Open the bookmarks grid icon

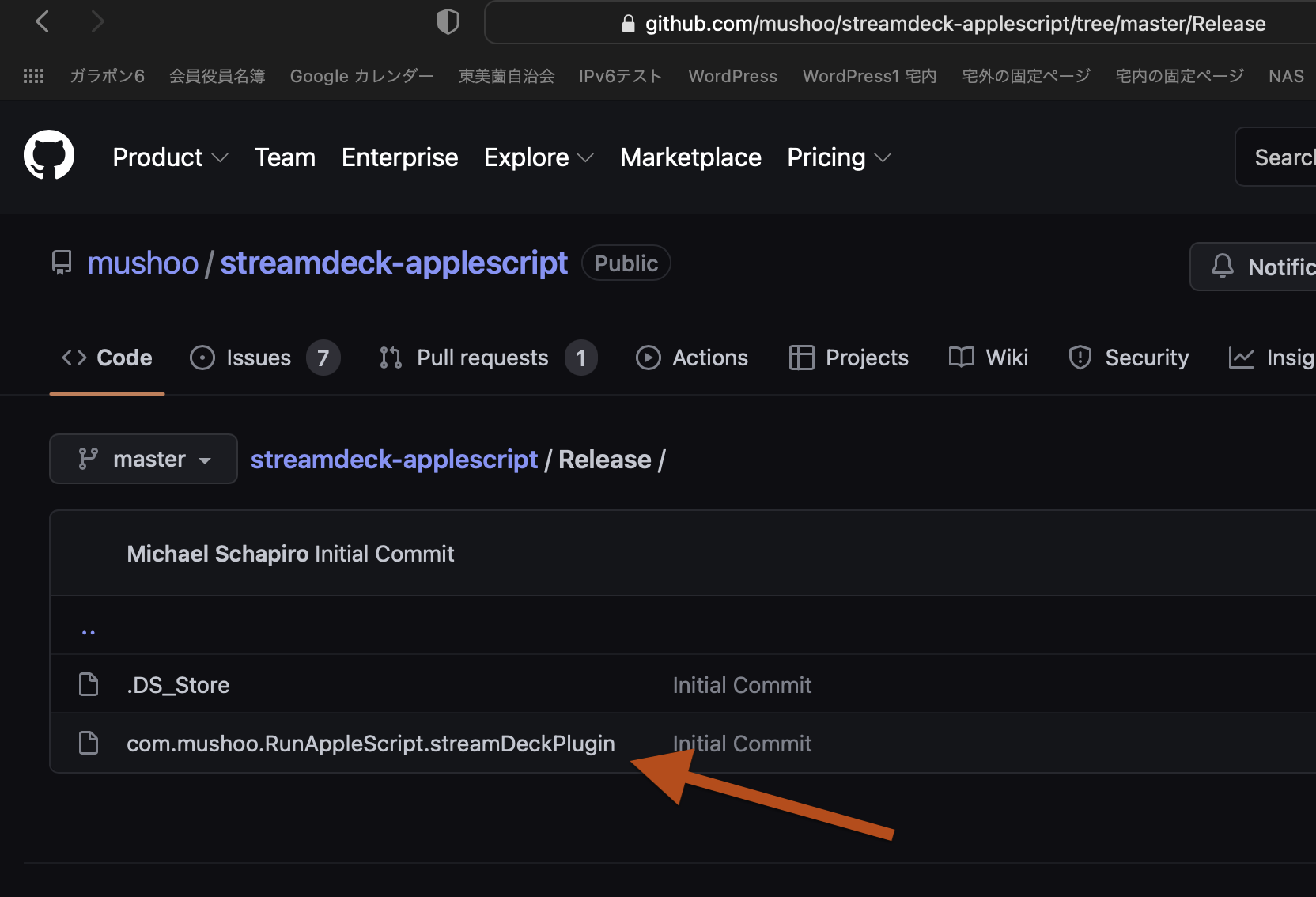tap(33, 76)
